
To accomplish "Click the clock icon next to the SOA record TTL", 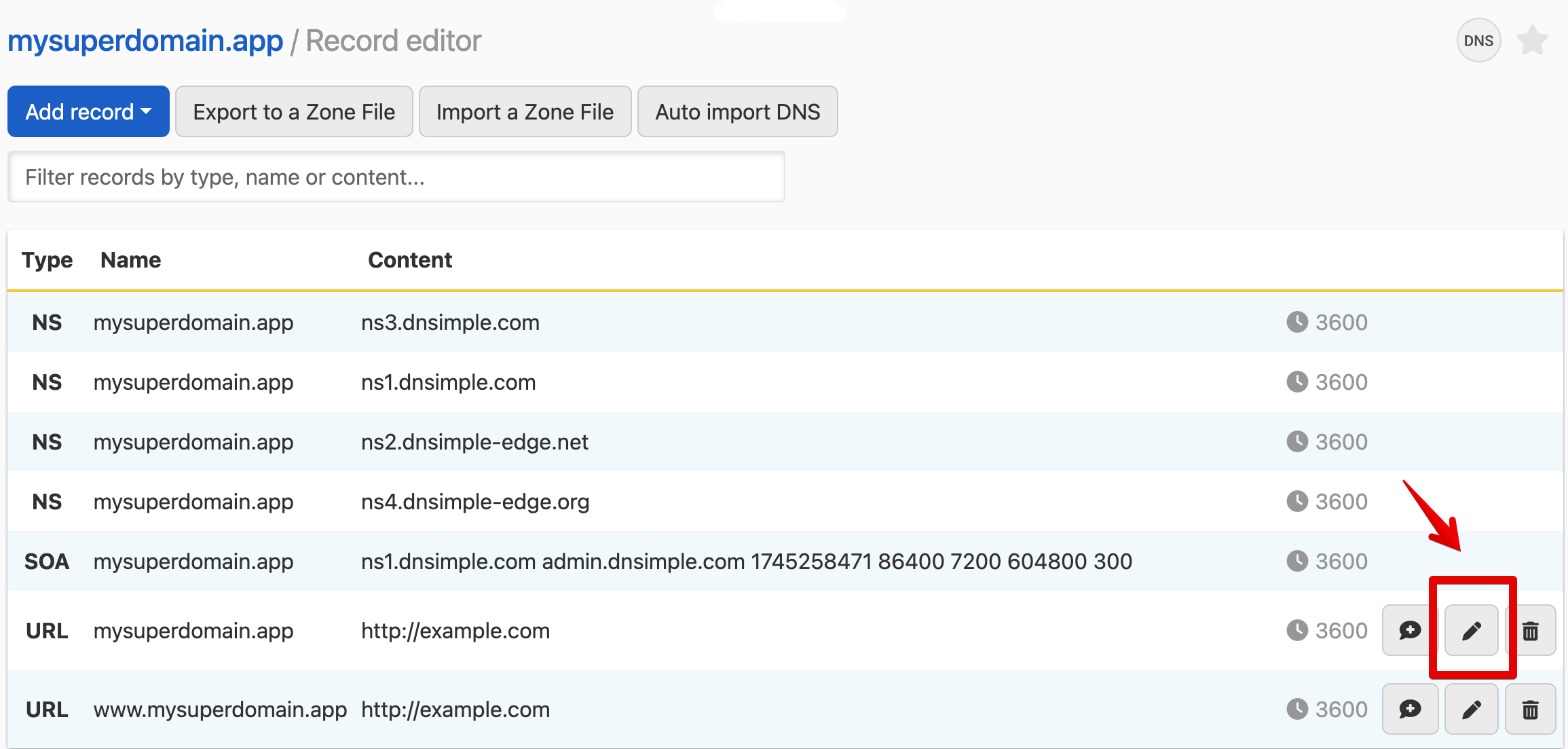I will point(1296,561).
